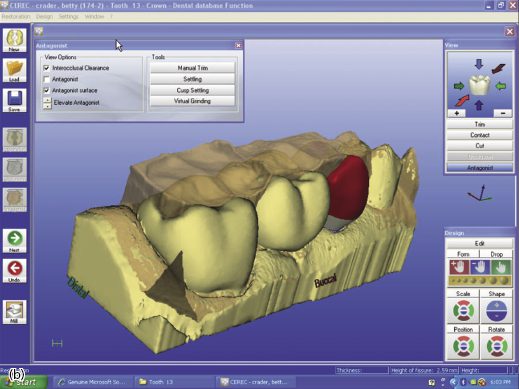Toggle Antagonist surface checkbox

47,90
